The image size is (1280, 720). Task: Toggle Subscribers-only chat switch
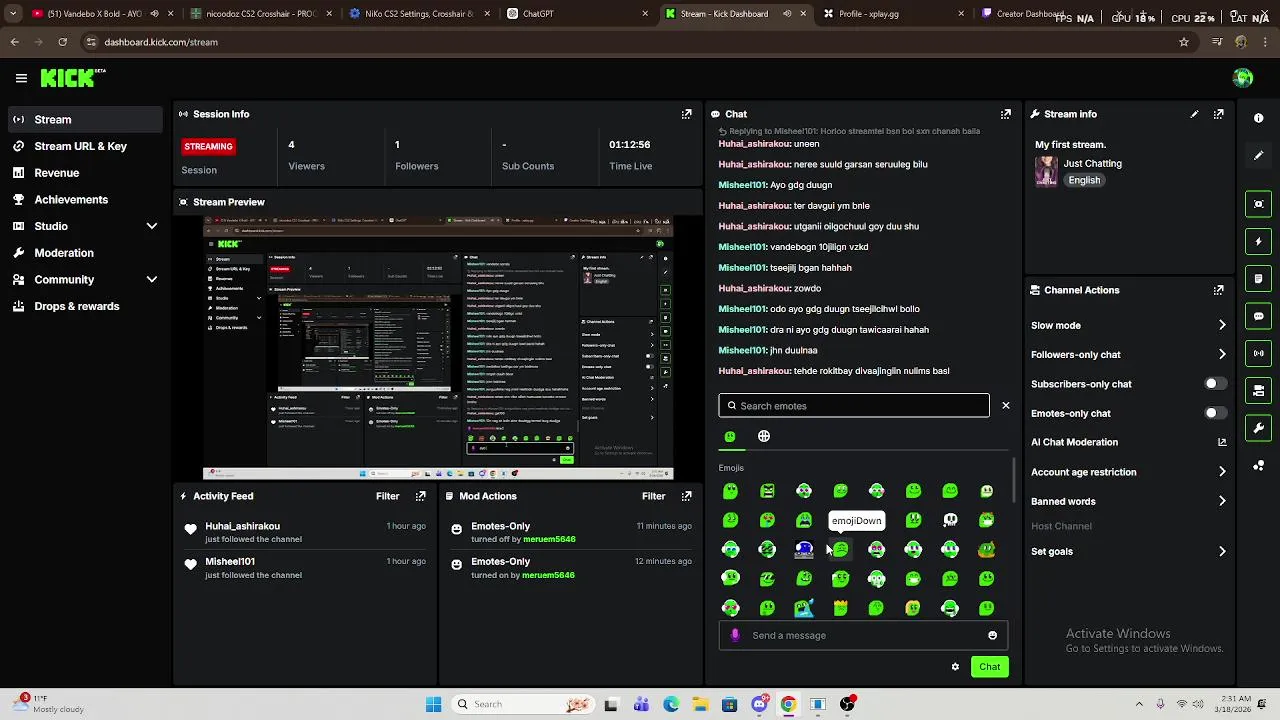(1215, 384)
